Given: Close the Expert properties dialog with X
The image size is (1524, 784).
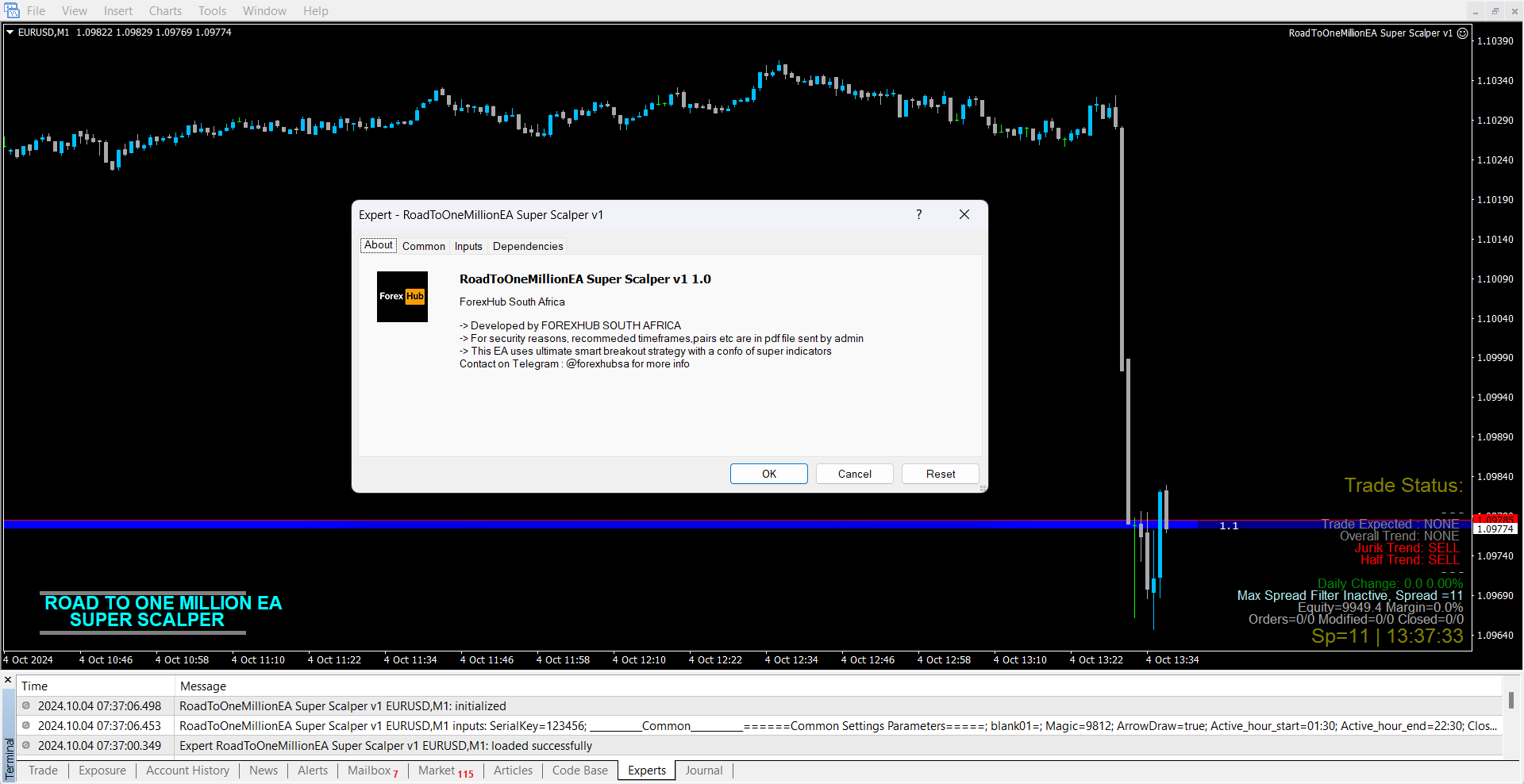Looking at the screenshot, I should (964, 215).
